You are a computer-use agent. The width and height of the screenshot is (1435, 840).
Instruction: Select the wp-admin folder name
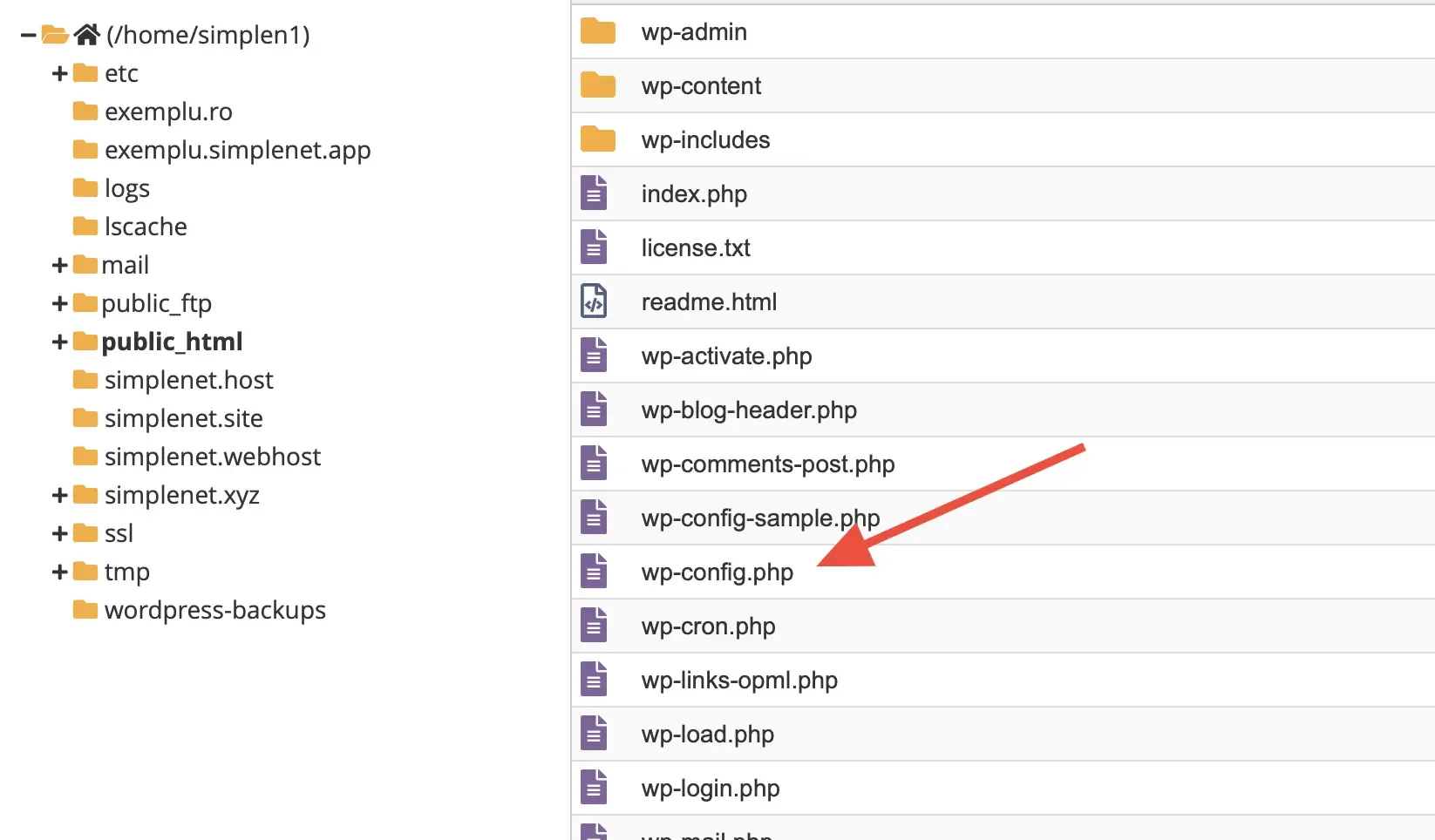[694, 32]
